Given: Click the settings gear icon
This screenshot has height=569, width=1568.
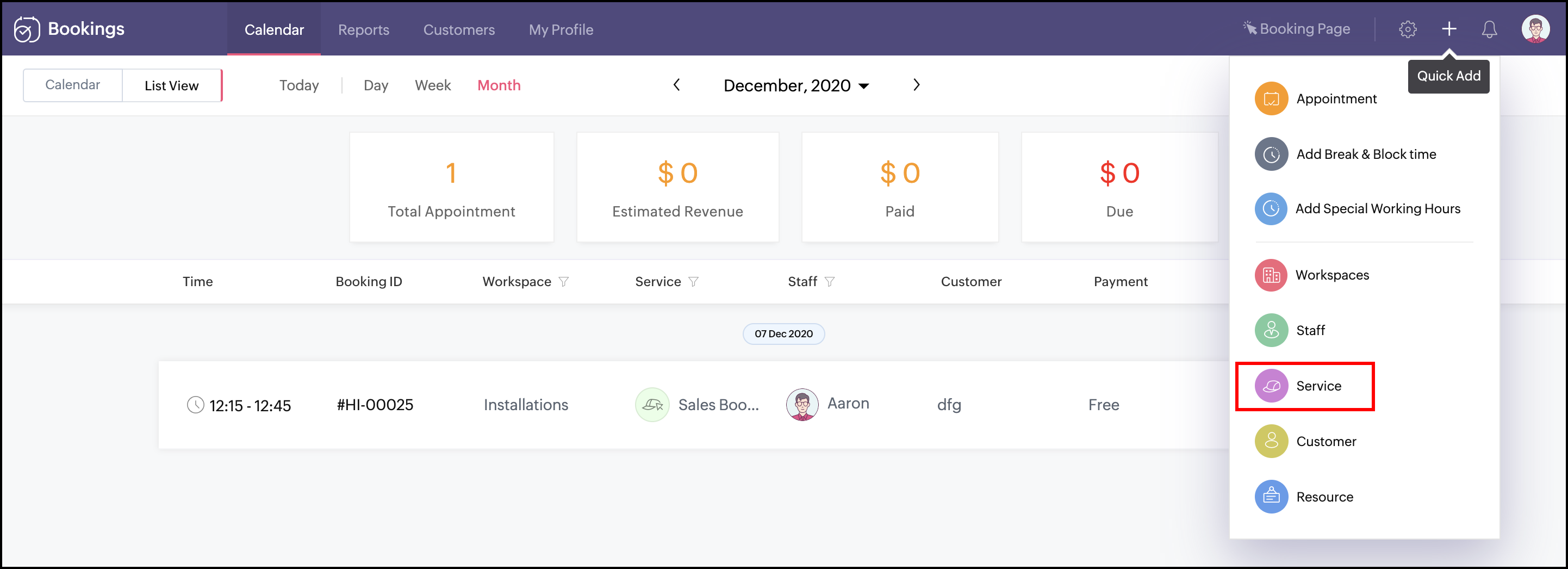Looking at the screenshot, I should (x=1407, y=29).
